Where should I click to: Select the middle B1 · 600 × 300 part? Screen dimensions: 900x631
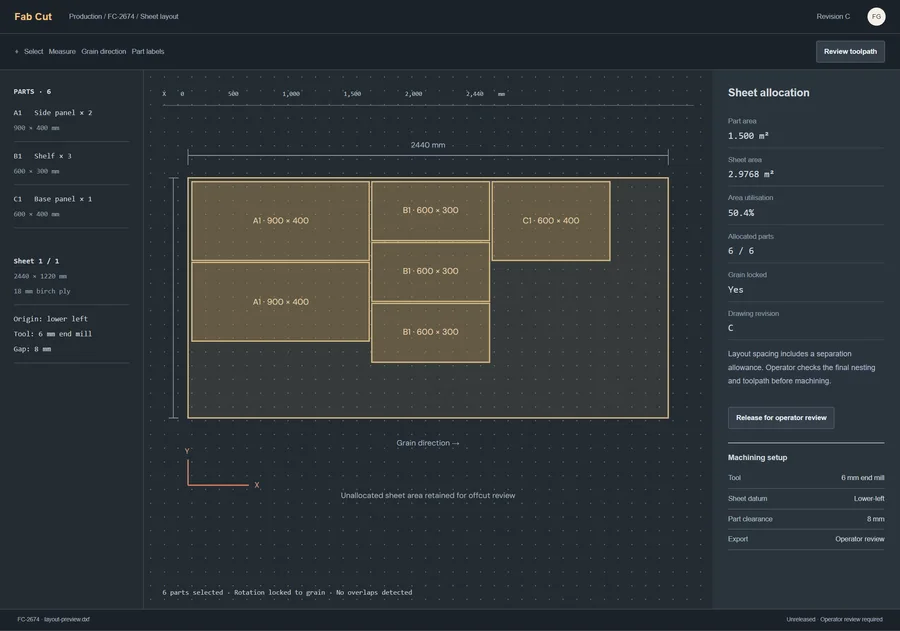click(430, 272)
